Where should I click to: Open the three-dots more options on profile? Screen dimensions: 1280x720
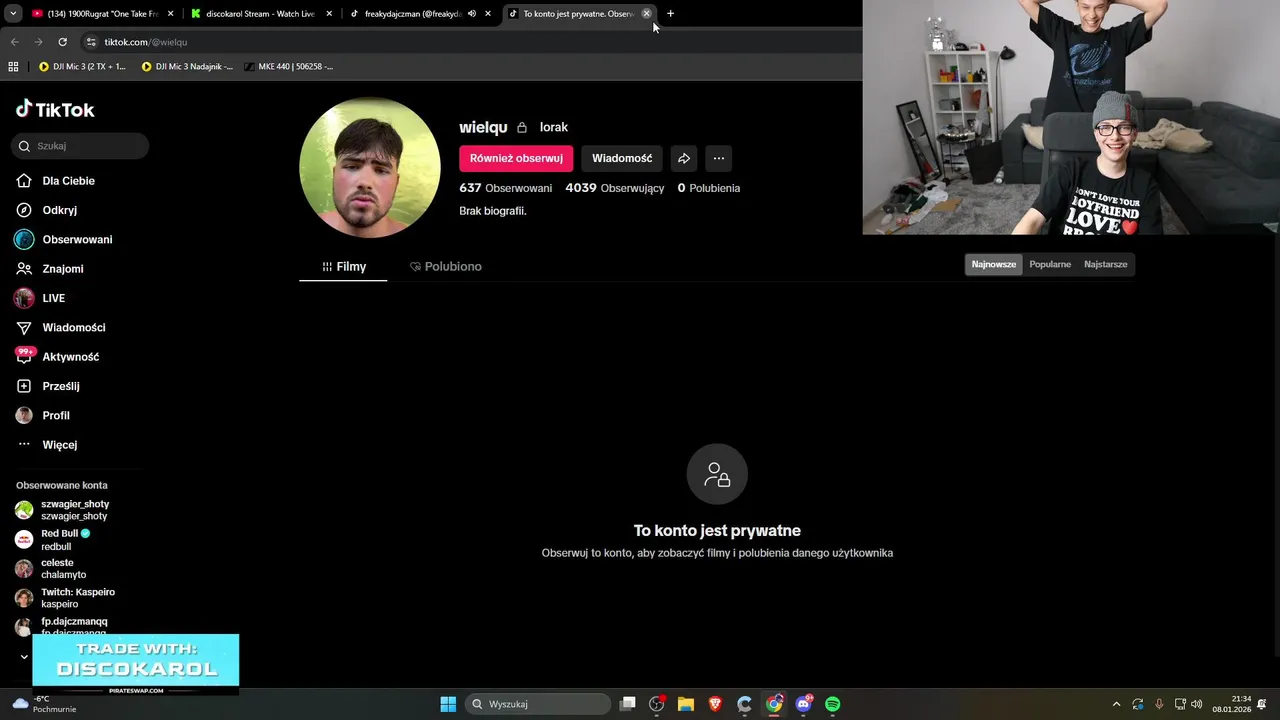tap(718, 158)
